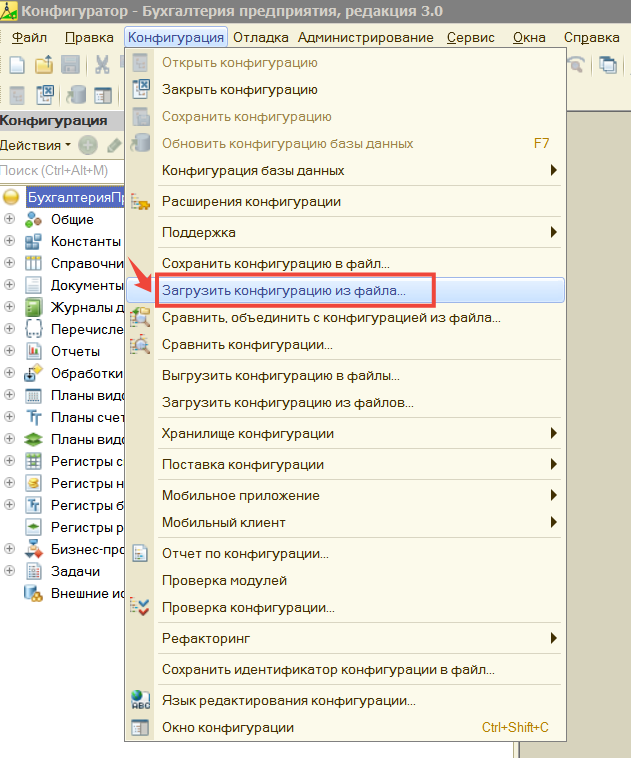Expand the Справочники tree node
Screen dimensions: 631x758
(x=9, y=263)
